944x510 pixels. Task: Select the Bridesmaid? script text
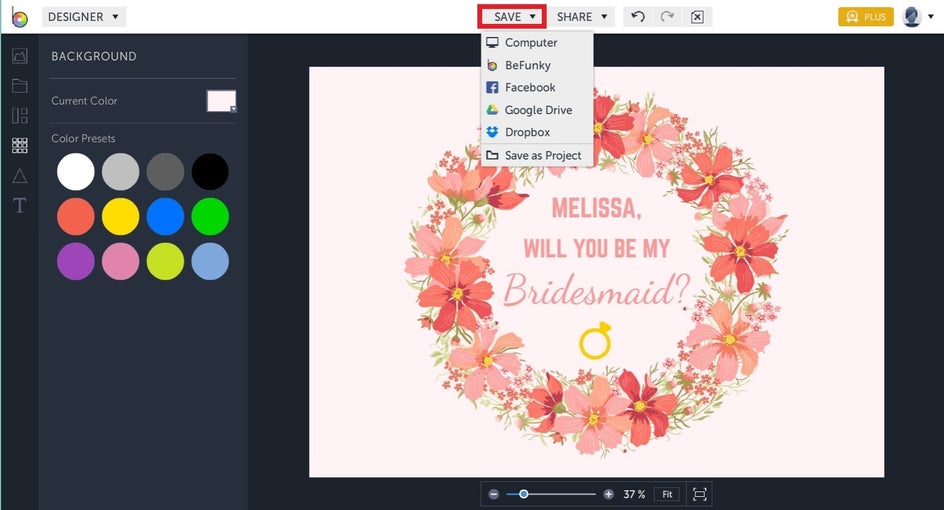click(596, 290)
